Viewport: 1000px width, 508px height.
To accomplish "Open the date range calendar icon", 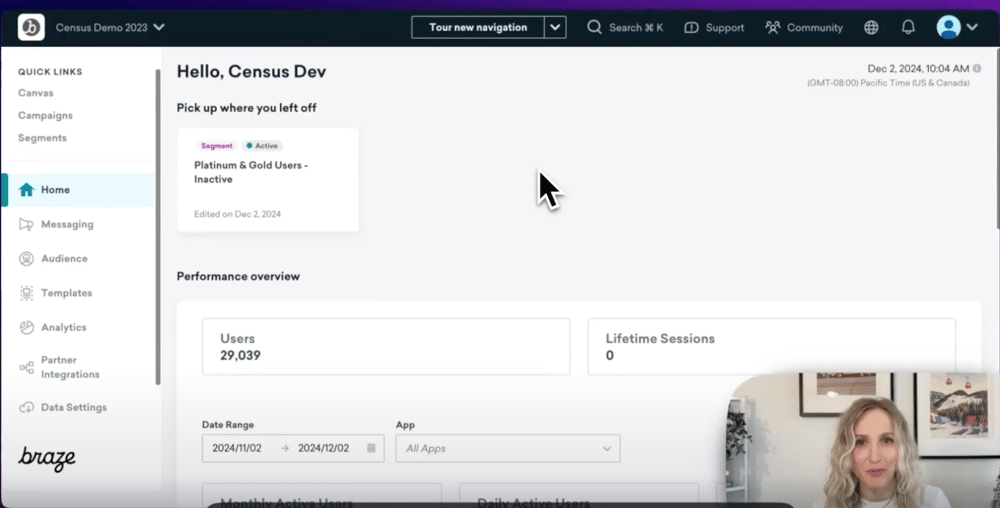I will (371, 448).
